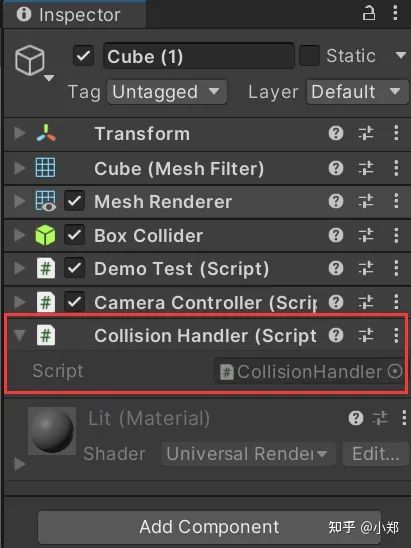This screenshot has width=411, height=548.
Task: Open the Inspector panel three-dot menu
Action: click(395, 13)
